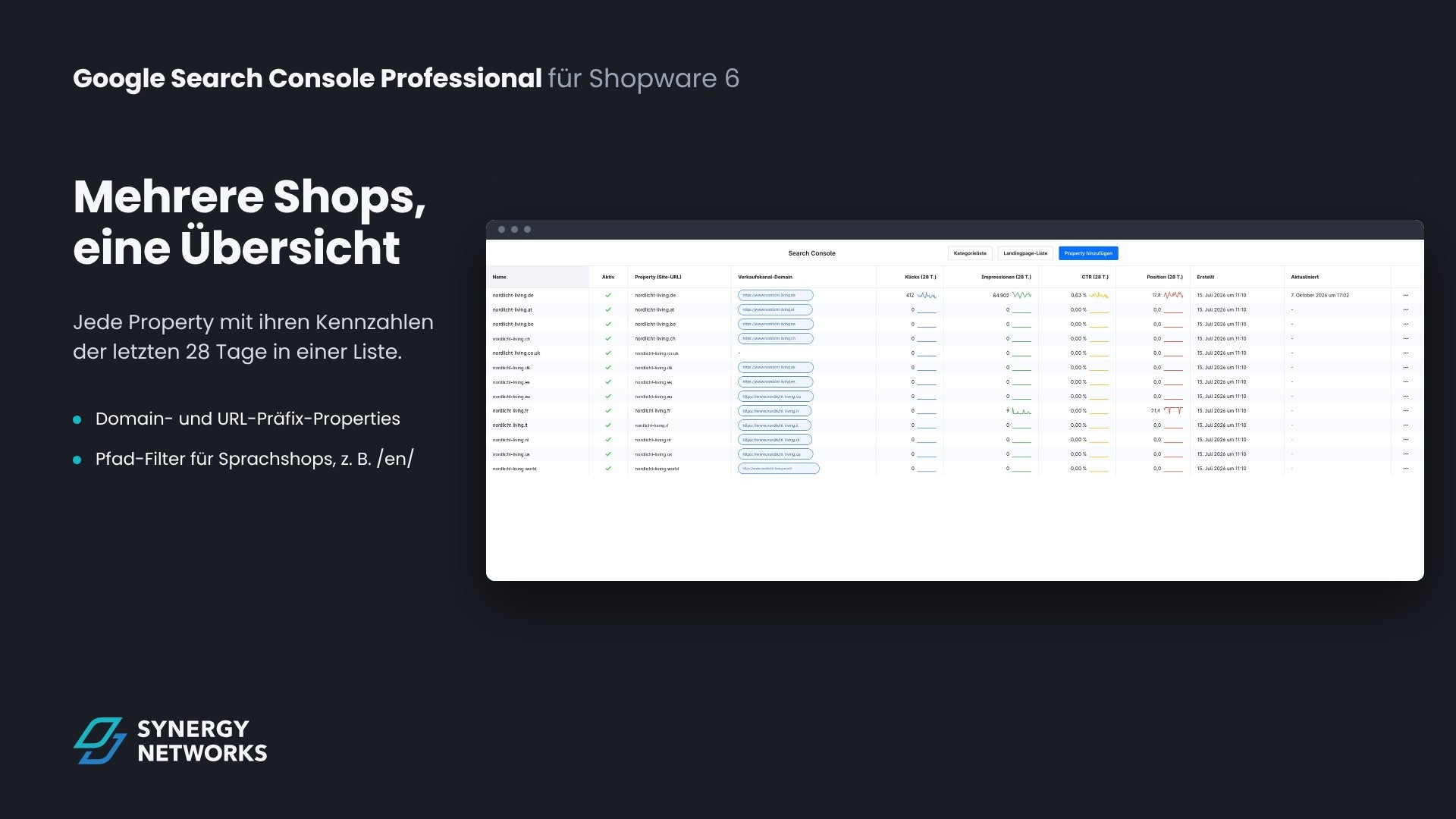
Task: Open the three-dot menu for nordlicht-living.be
Action: tap(1405, 324)
